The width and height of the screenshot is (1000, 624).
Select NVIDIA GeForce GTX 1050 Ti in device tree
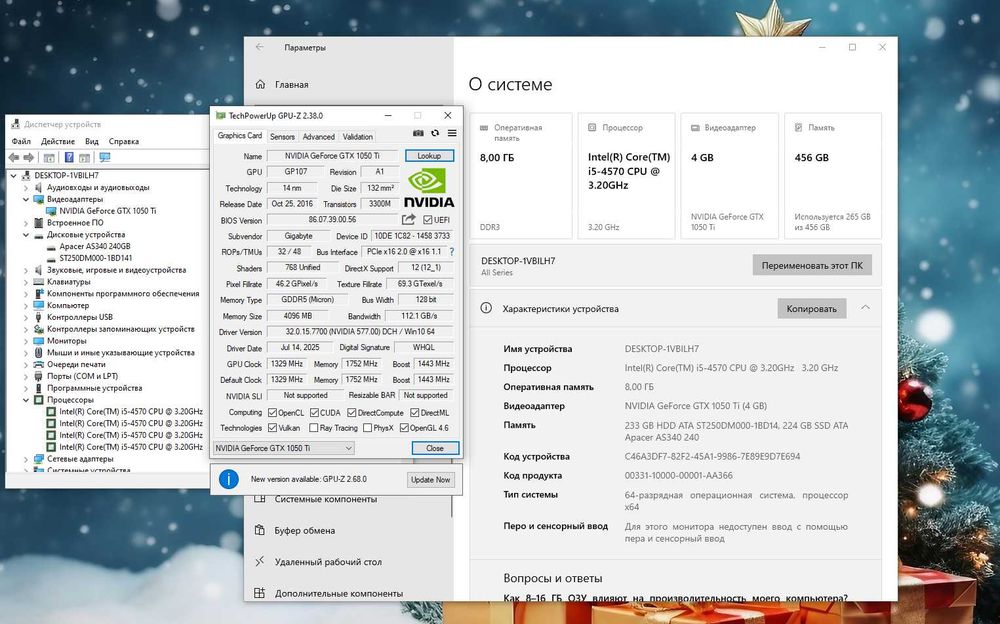coord(108,211)
